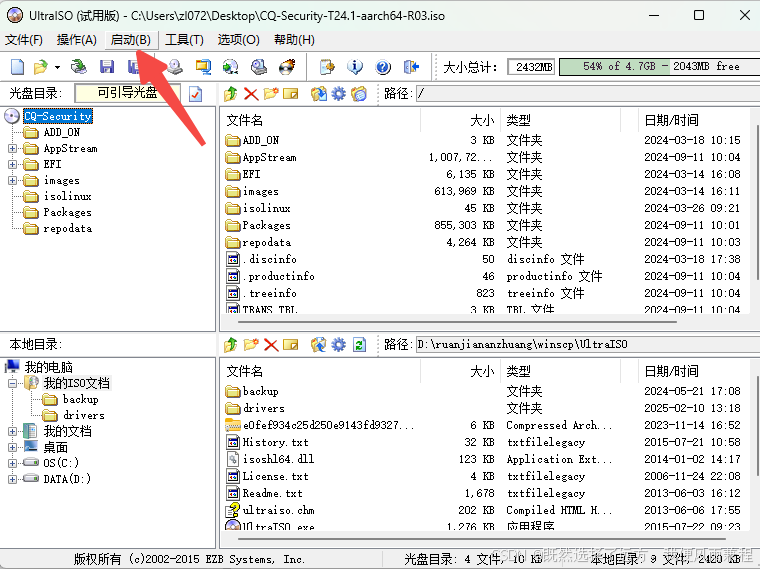Viewport: 760px width, 569px height.
Task: Click the local file list horizontal scrollbar
Action: (481, 539)
